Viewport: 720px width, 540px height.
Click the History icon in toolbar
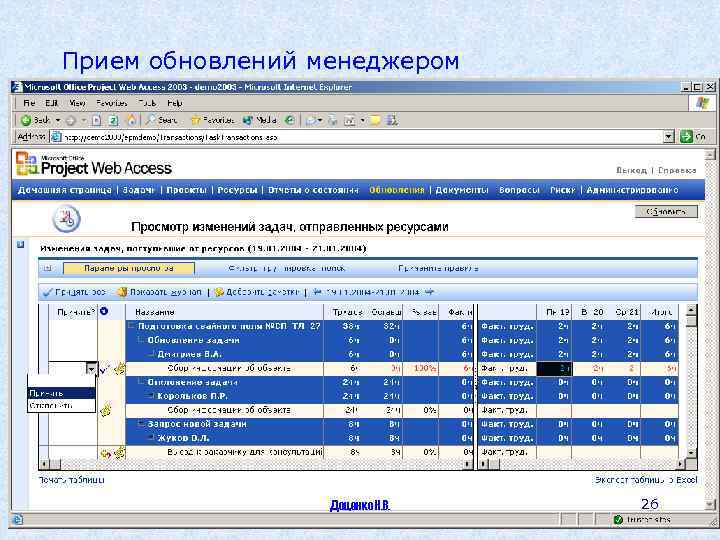click(x=290, y=120)
